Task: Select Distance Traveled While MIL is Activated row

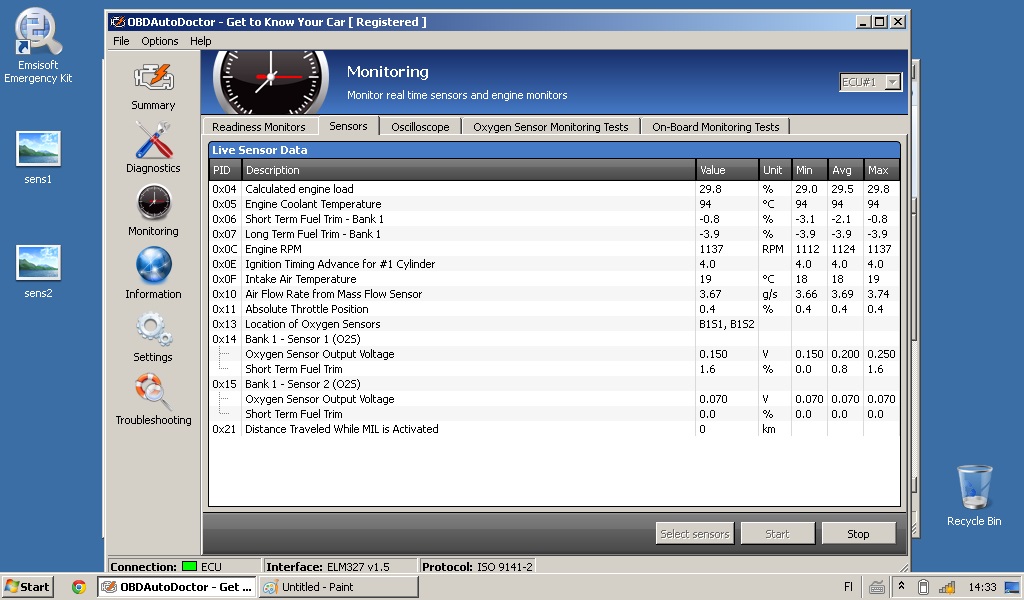Action: pyautogui.click(x=554, y=429)
